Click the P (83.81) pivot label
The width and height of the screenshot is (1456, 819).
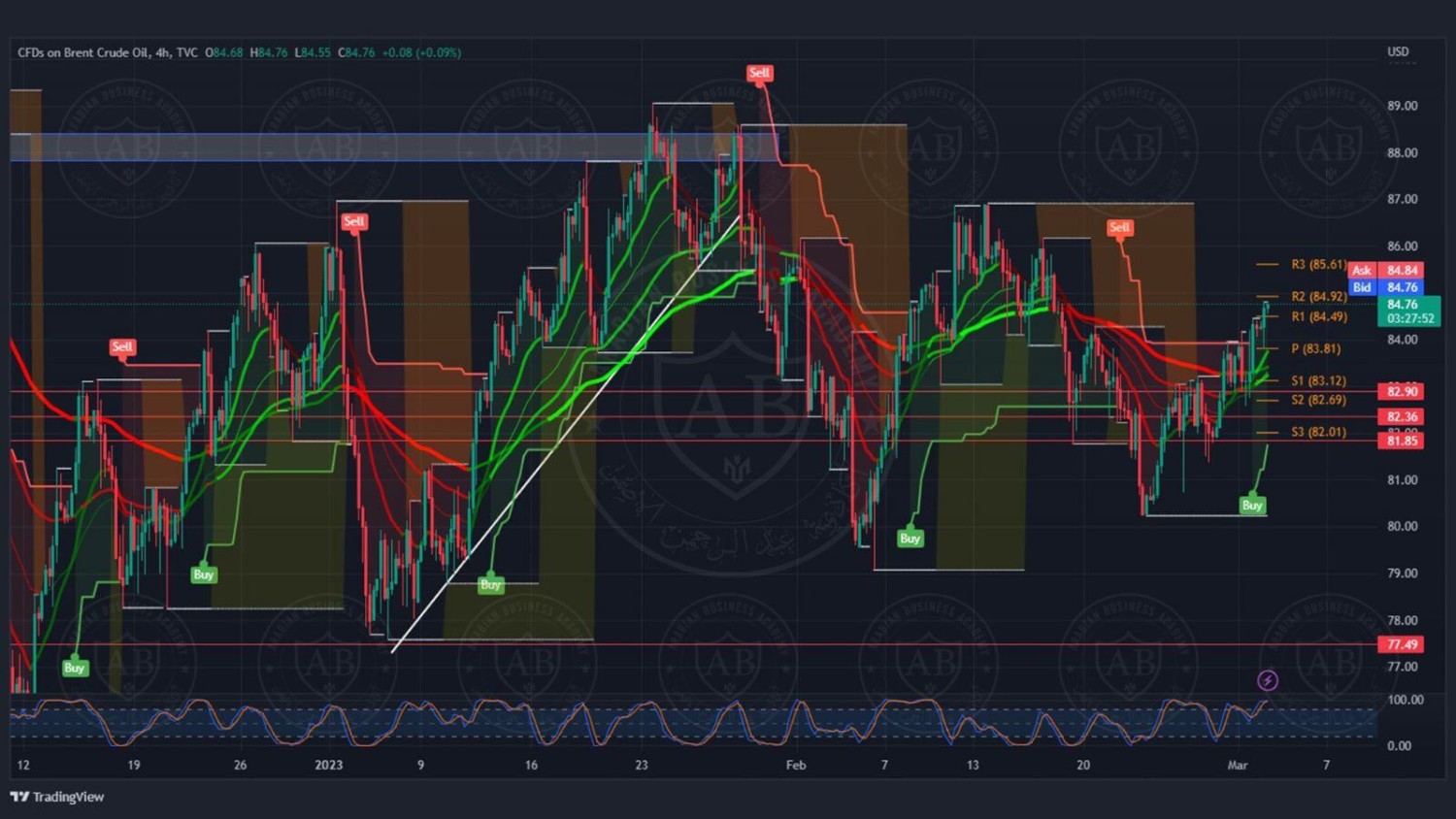(x=1315, y=348)
